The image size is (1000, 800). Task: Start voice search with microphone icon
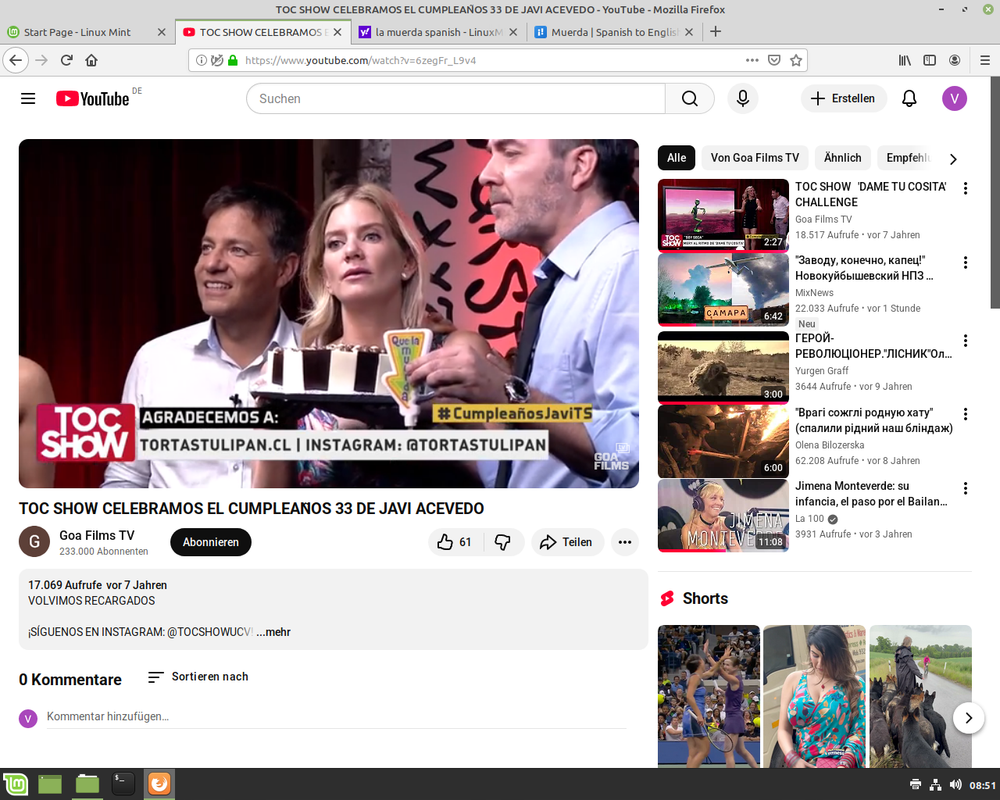click(742, 98)
